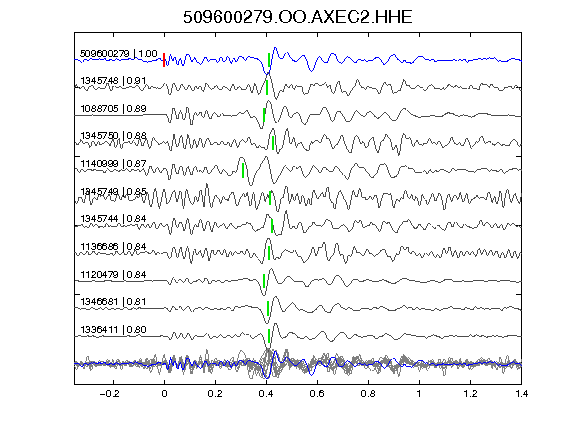Select the top label 509600279 | 1.00
The image size is (576, 432).
click(119, 54)
